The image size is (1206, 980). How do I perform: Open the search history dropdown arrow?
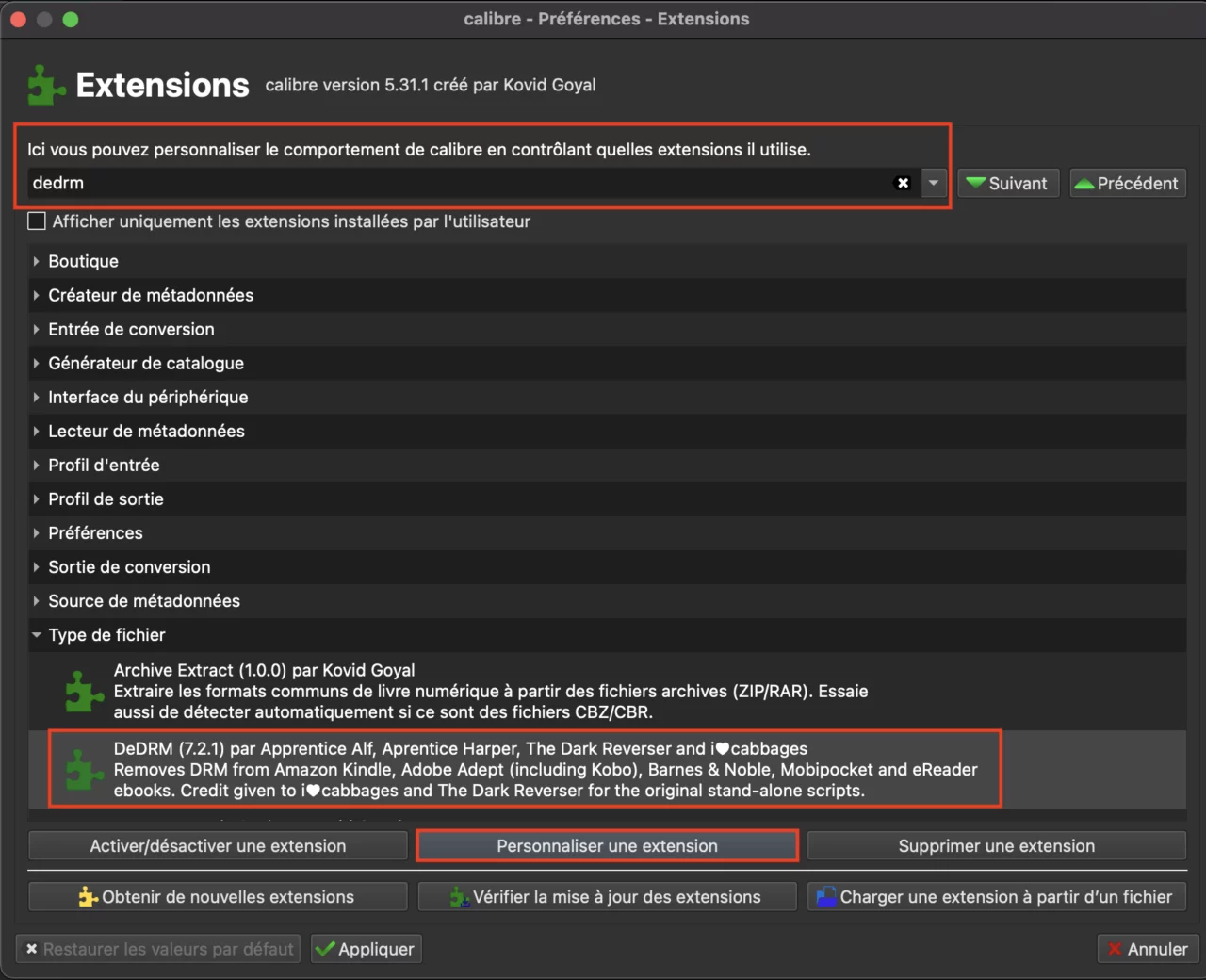pos(933,183)
